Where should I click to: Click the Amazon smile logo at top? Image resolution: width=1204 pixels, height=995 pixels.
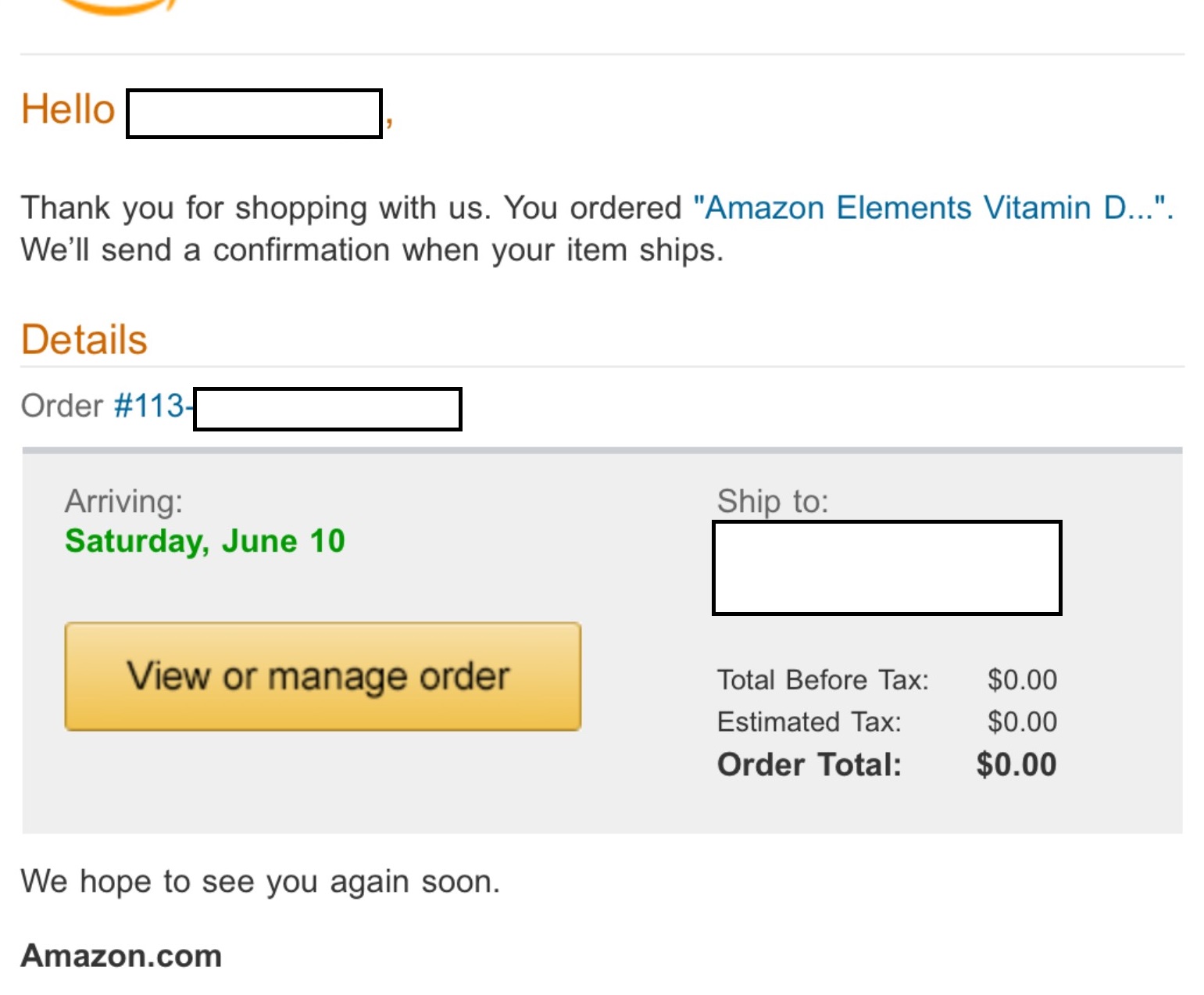(x=117, y=8)
